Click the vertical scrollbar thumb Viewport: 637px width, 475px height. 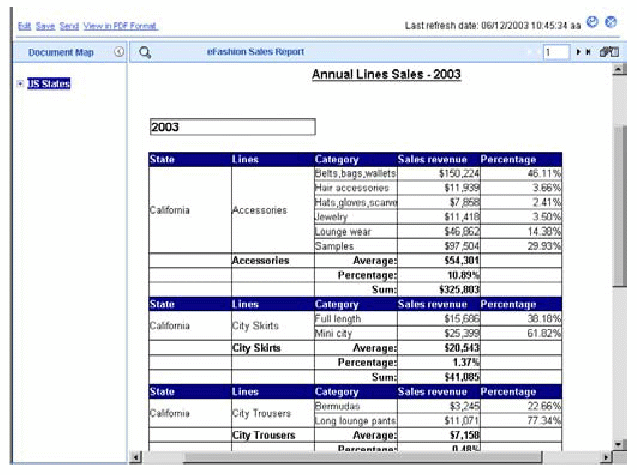click(x=620, y=206)
